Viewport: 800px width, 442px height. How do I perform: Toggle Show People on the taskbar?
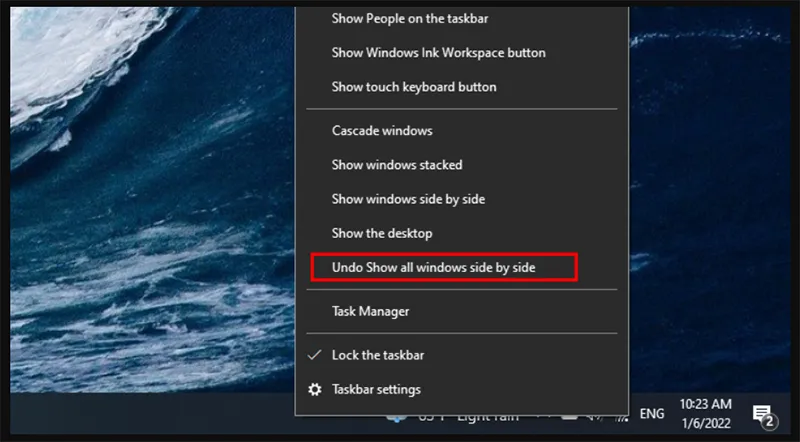tap(410, 18)
